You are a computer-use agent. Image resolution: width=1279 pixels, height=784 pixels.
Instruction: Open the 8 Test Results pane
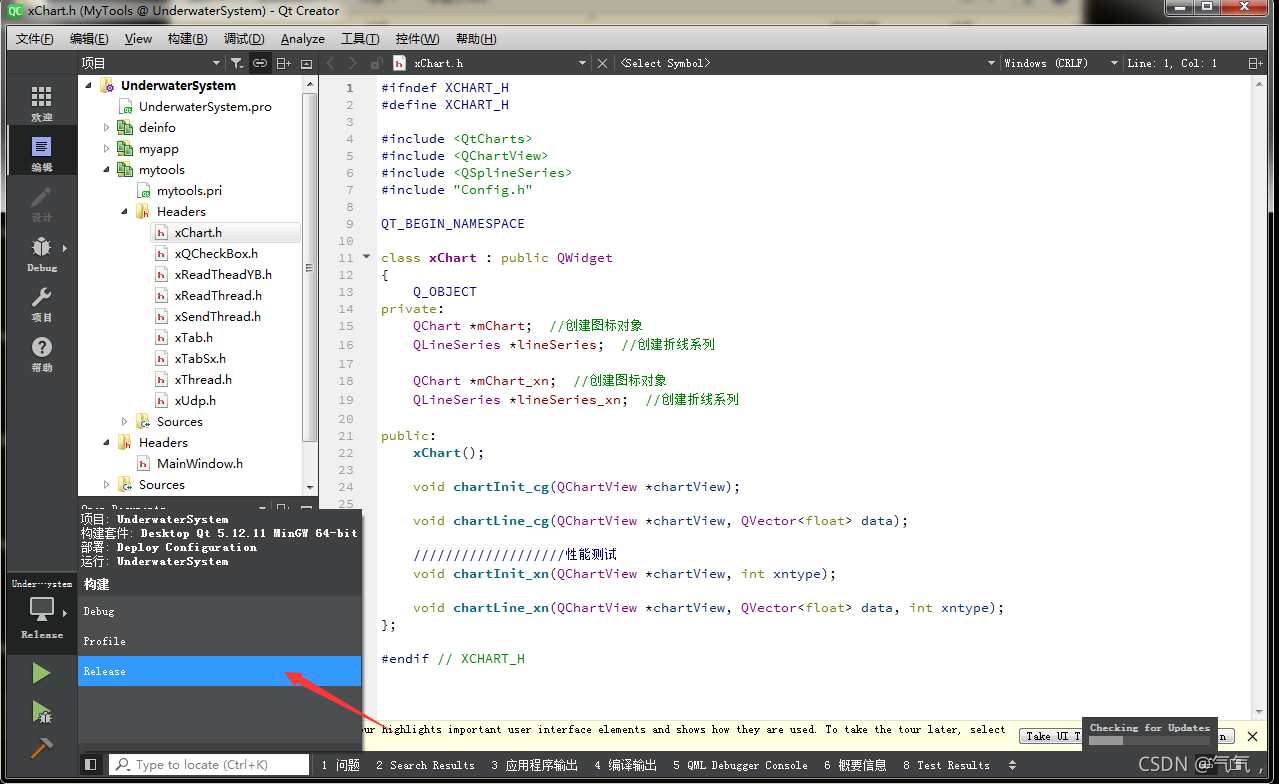pos(946,765)
